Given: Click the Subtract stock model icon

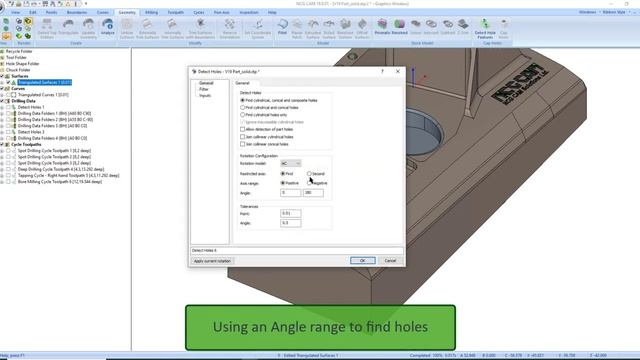Looking at the screenshot, I should point(448,27).
